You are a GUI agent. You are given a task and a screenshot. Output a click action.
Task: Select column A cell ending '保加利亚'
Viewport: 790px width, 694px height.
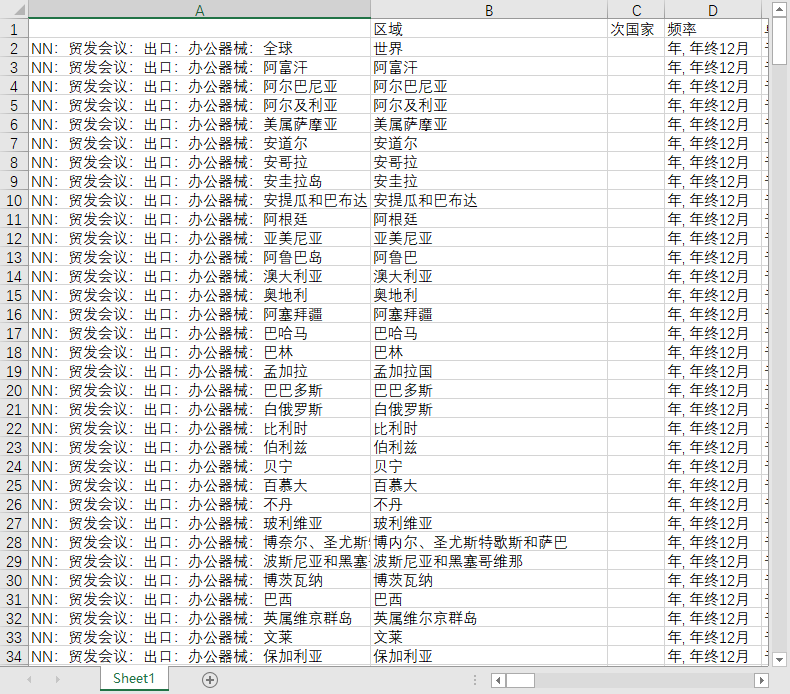[200, 656]
